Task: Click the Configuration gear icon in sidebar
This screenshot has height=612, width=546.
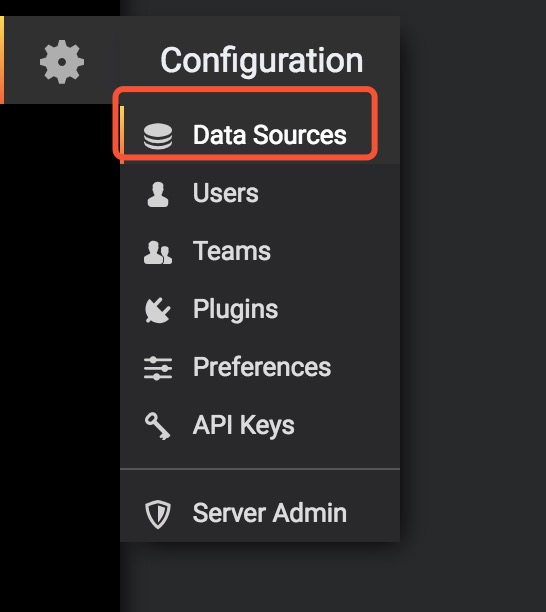Action: coord(62,62)
